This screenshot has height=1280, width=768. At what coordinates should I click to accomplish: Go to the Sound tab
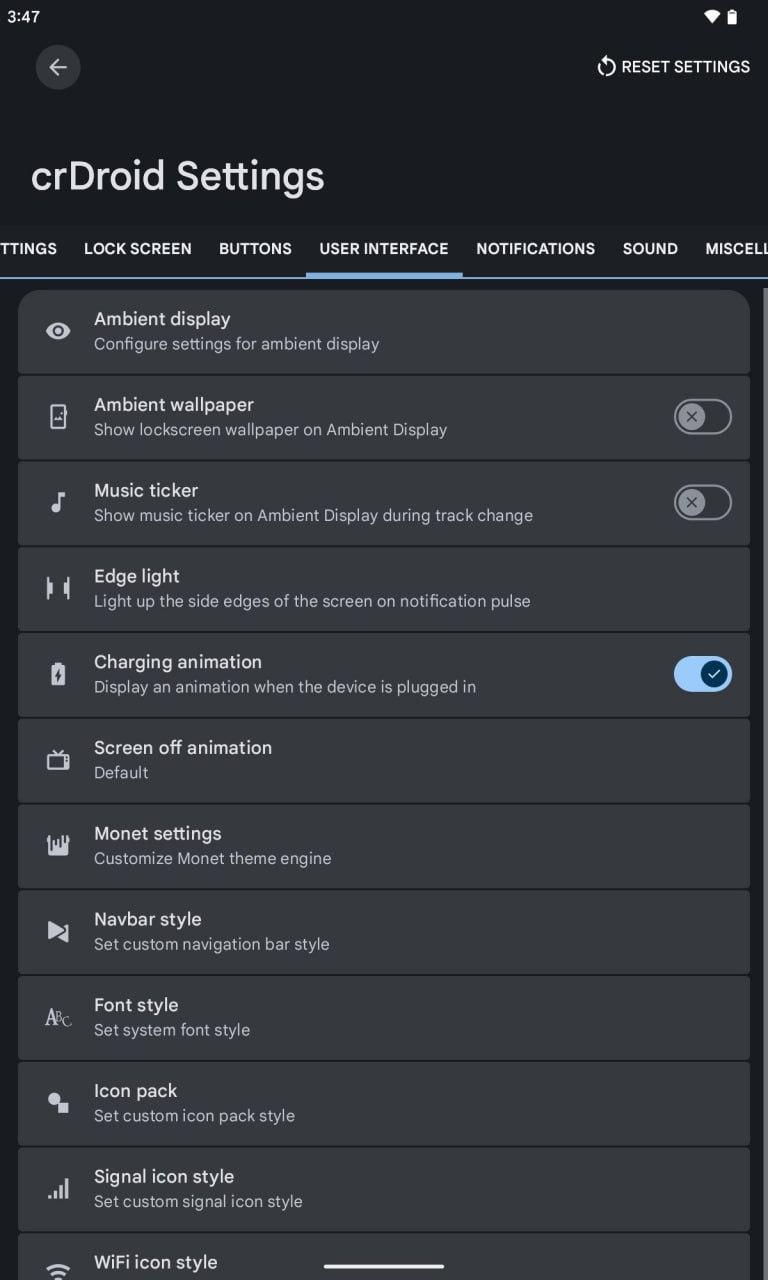pyautogui.click(x=650, y=249)
